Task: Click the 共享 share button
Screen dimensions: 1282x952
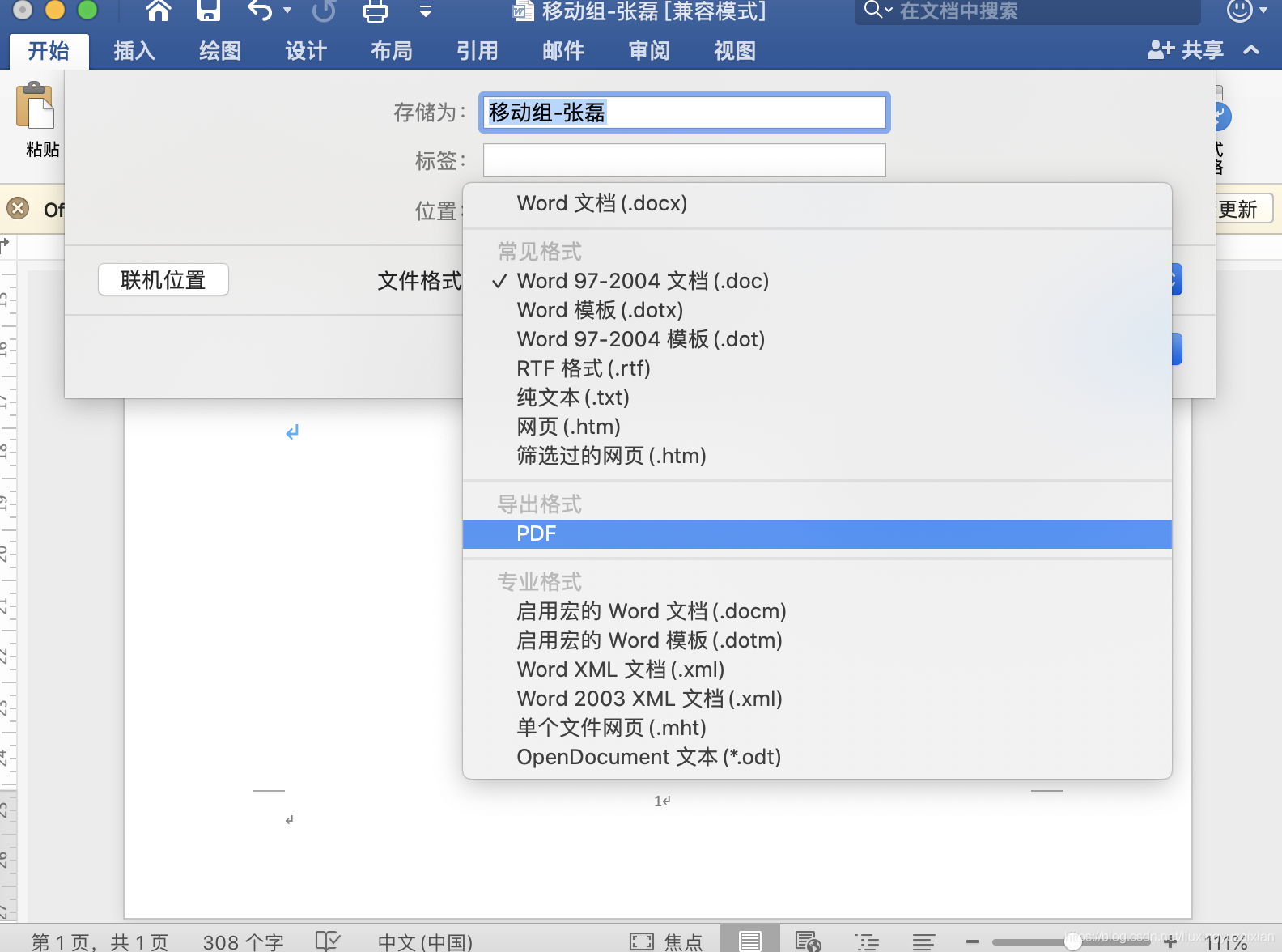Action: click(1186, 50)
